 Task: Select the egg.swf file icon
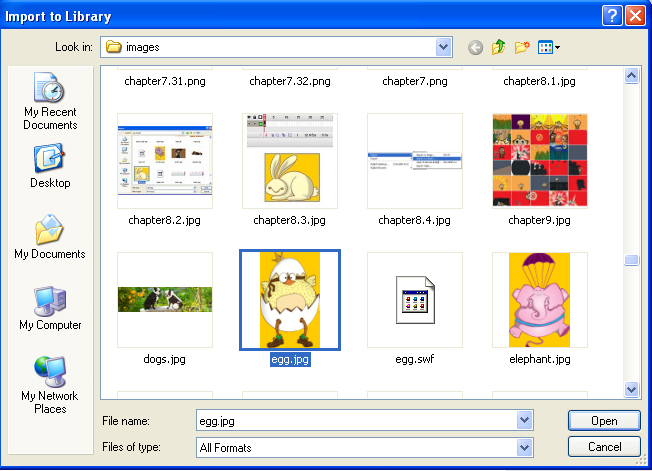[x=415, y=300]
